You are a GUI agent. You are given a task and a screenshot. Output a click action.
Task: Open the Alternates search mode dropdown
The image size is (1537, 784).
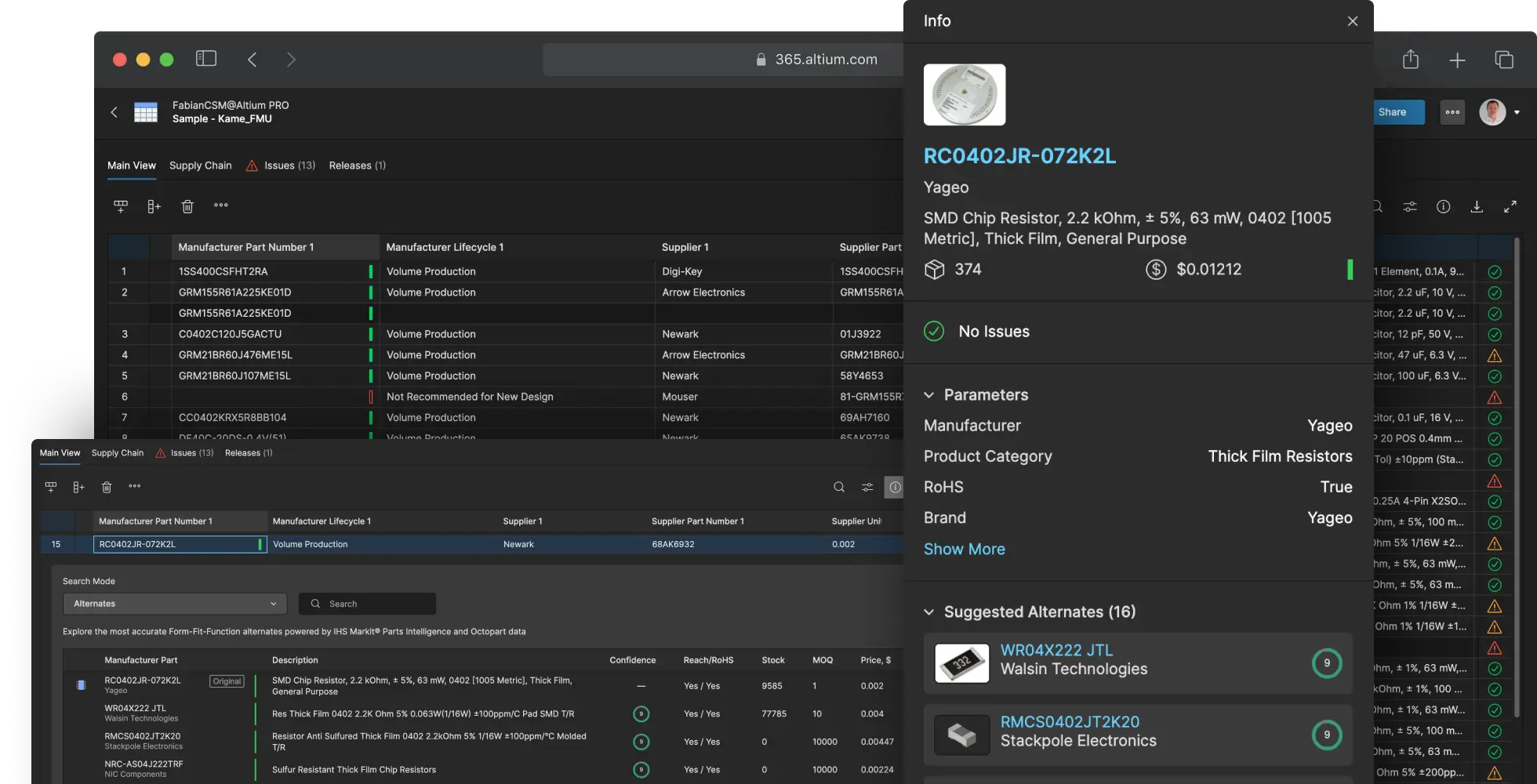[x=175, y=604]
